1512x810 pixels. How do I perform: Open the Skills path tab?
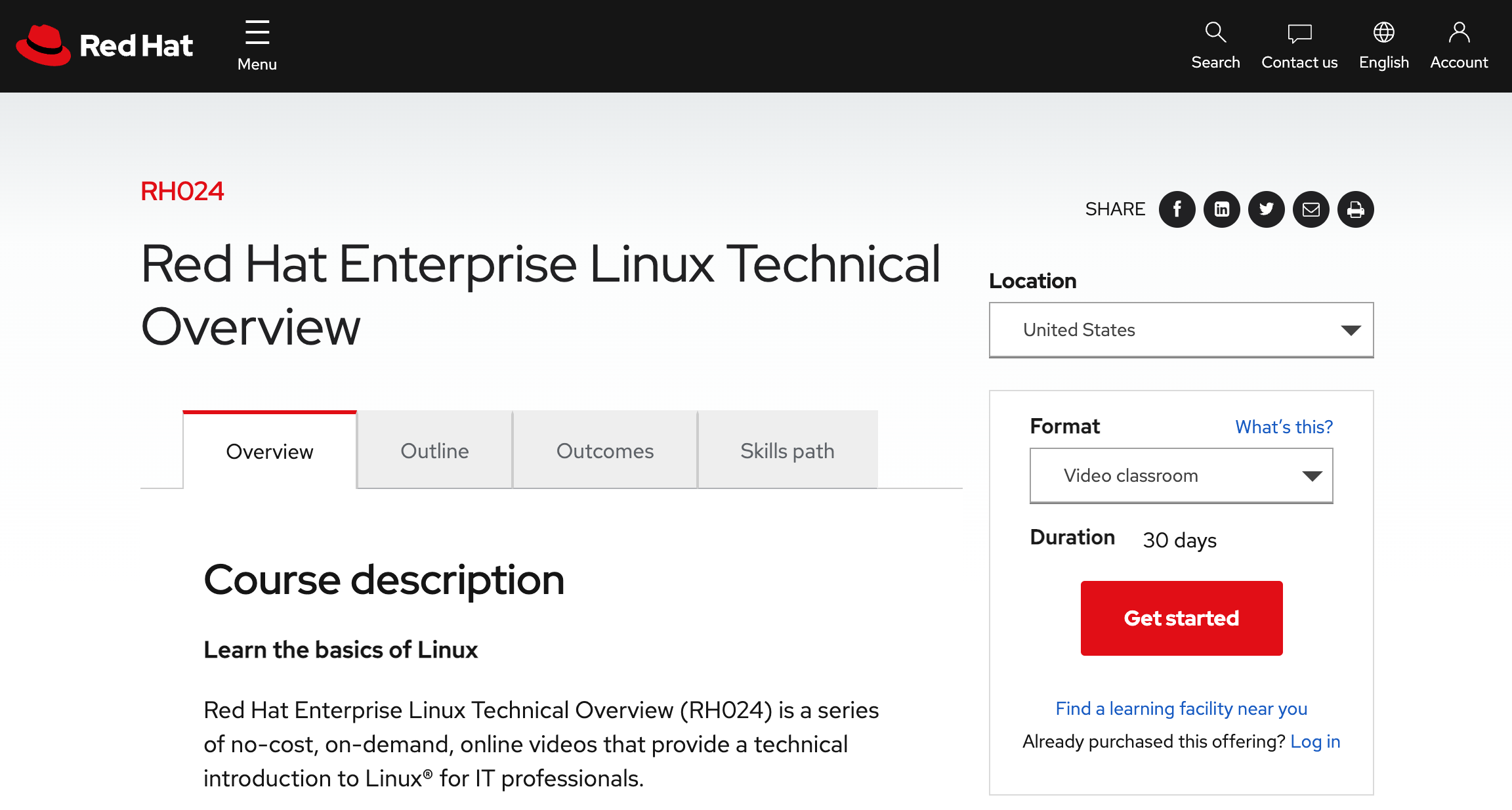tap(787, 451)
